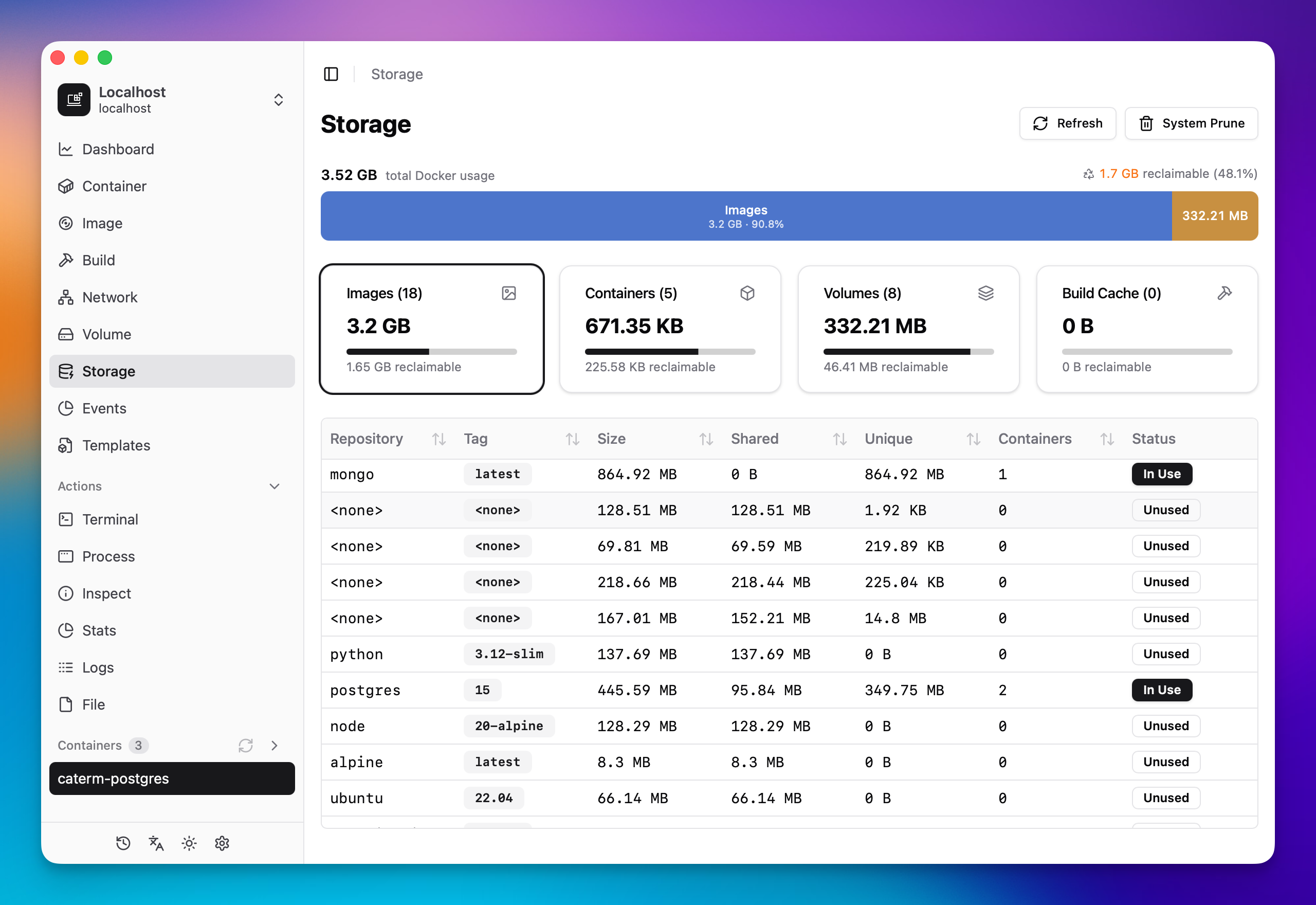Expand the Containers list with the chevron

coord(276,745)
